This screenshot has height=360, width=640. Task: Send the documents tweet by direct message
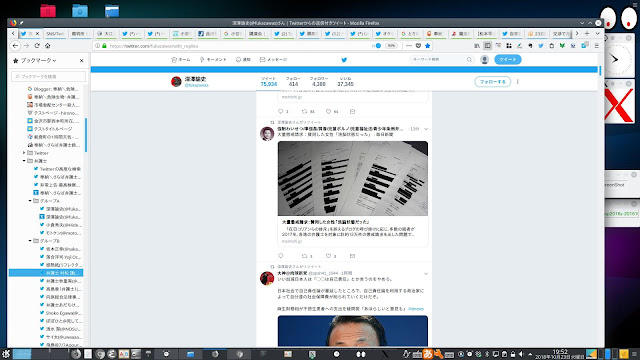click(352, 256)
